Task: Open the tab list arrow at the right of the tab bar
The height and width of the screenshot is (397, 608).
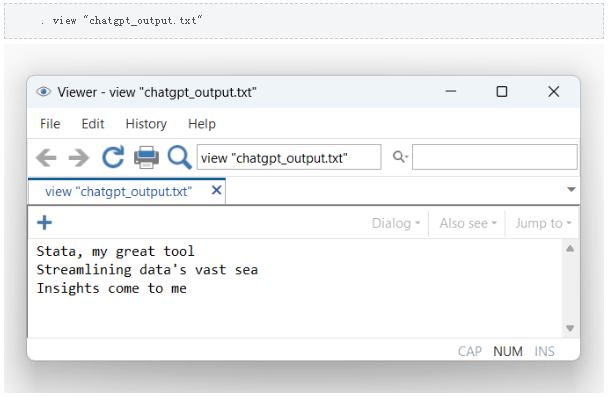Action: [x=571, y=190]
